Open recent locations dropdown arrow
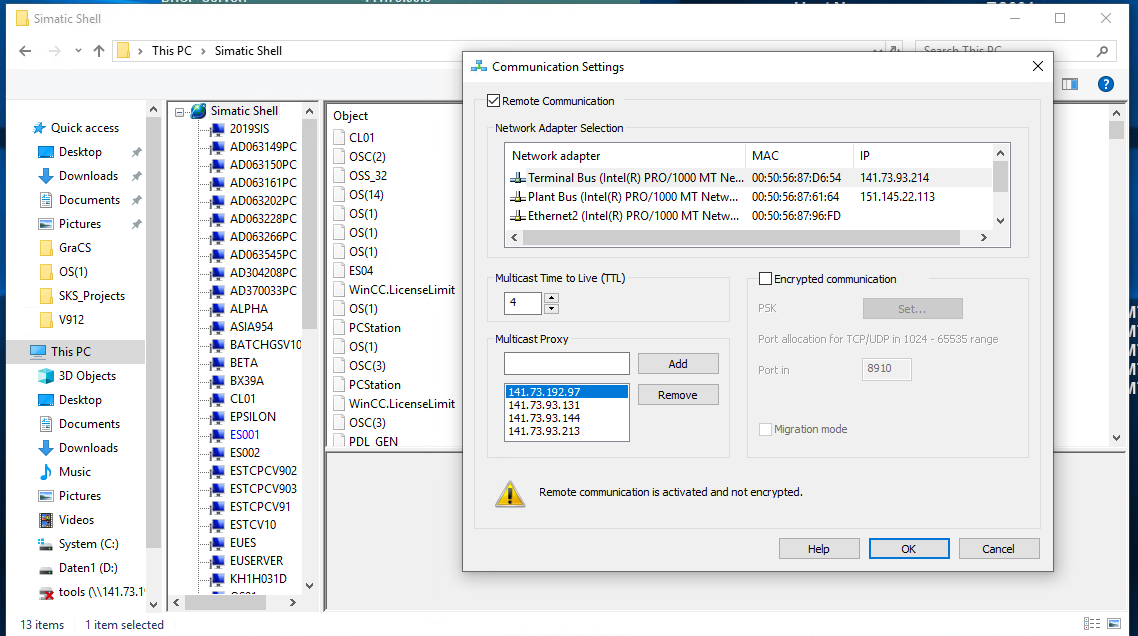 pos(78,51)
